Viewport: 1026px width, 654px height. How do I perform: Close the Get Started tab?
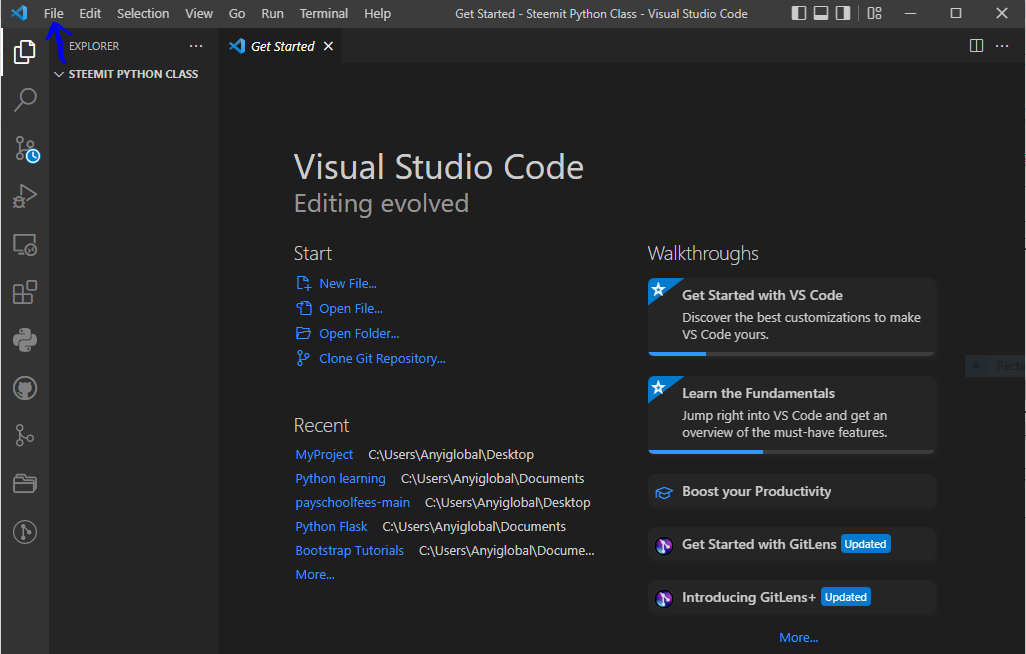pyautogui.click(x=329, y=46)
